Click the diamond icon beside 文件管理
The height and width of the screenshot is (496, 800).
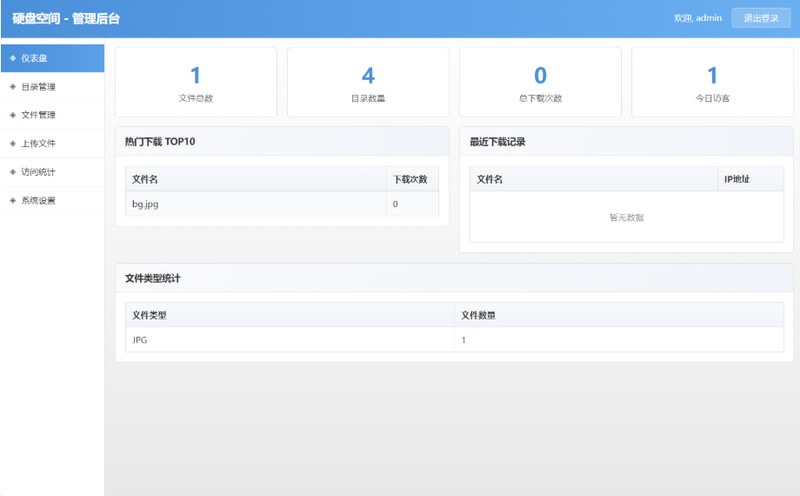click(12, 115)
